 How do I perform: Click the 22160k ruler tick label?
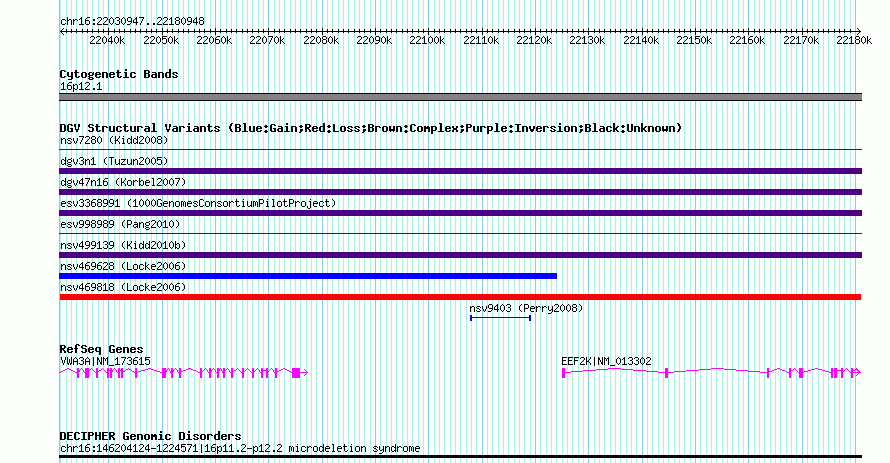pyautogui.click(x=748, y=40)
